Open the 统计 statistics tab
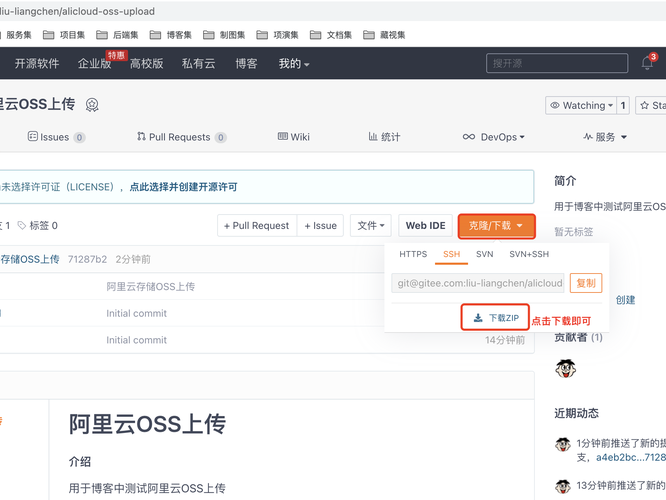Image resolution: width=666 pixels, height=500 pixels. [384, 137]
